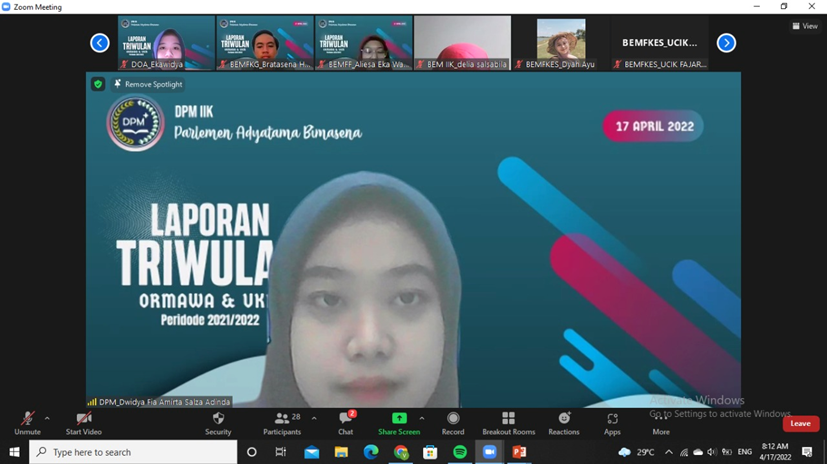Remove Spotlight from the speaker
Image resolution: width=827 pixels, height=464 pixels.
click(x=148, y=84)
